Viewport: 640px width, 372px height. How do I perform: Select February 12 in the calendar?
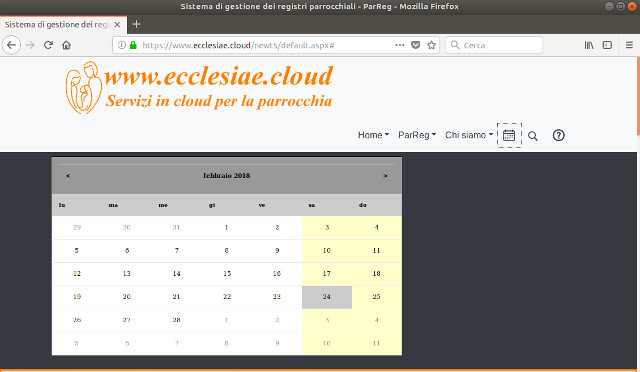[77, 274]
